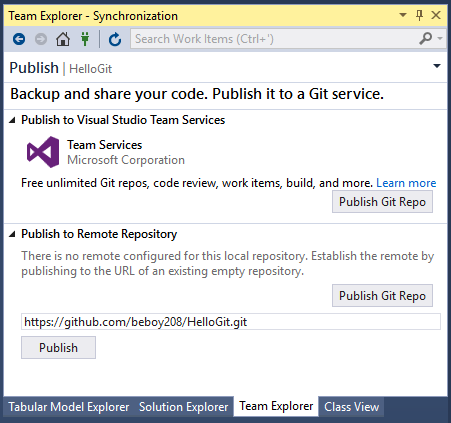Select the Team Explorer tab
The height and width of the screenshot is (423, 451).
tap(276, 406)
